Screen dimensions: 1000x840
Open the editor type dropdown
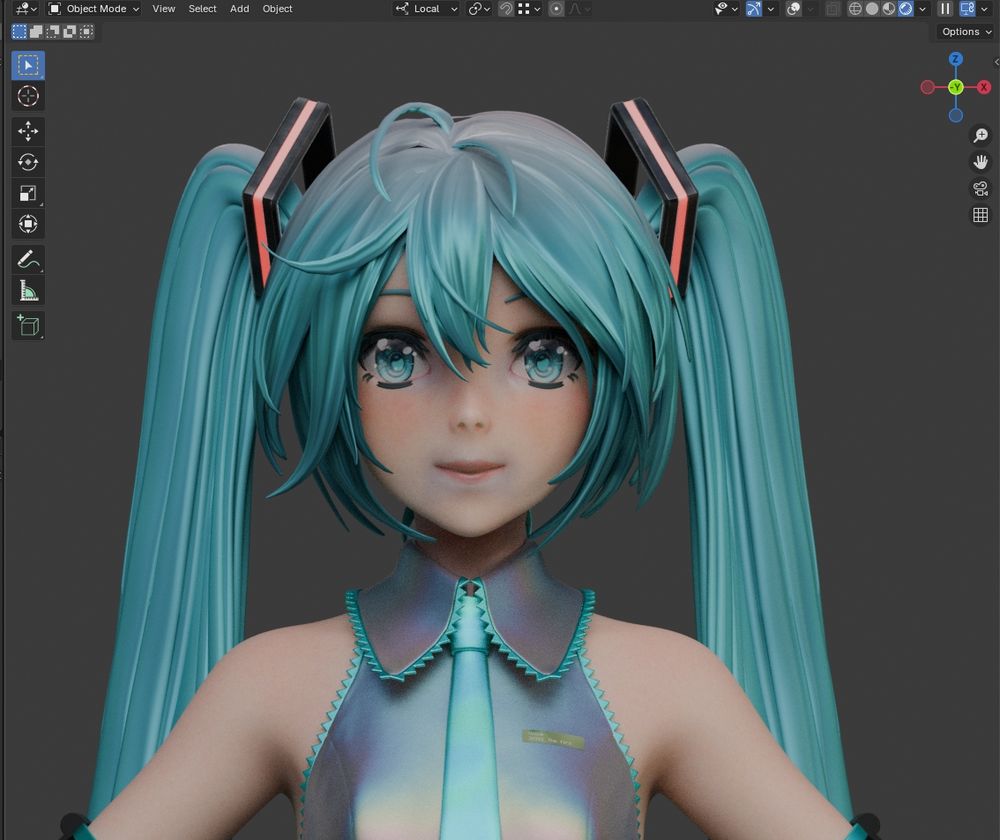click(26, 9)
